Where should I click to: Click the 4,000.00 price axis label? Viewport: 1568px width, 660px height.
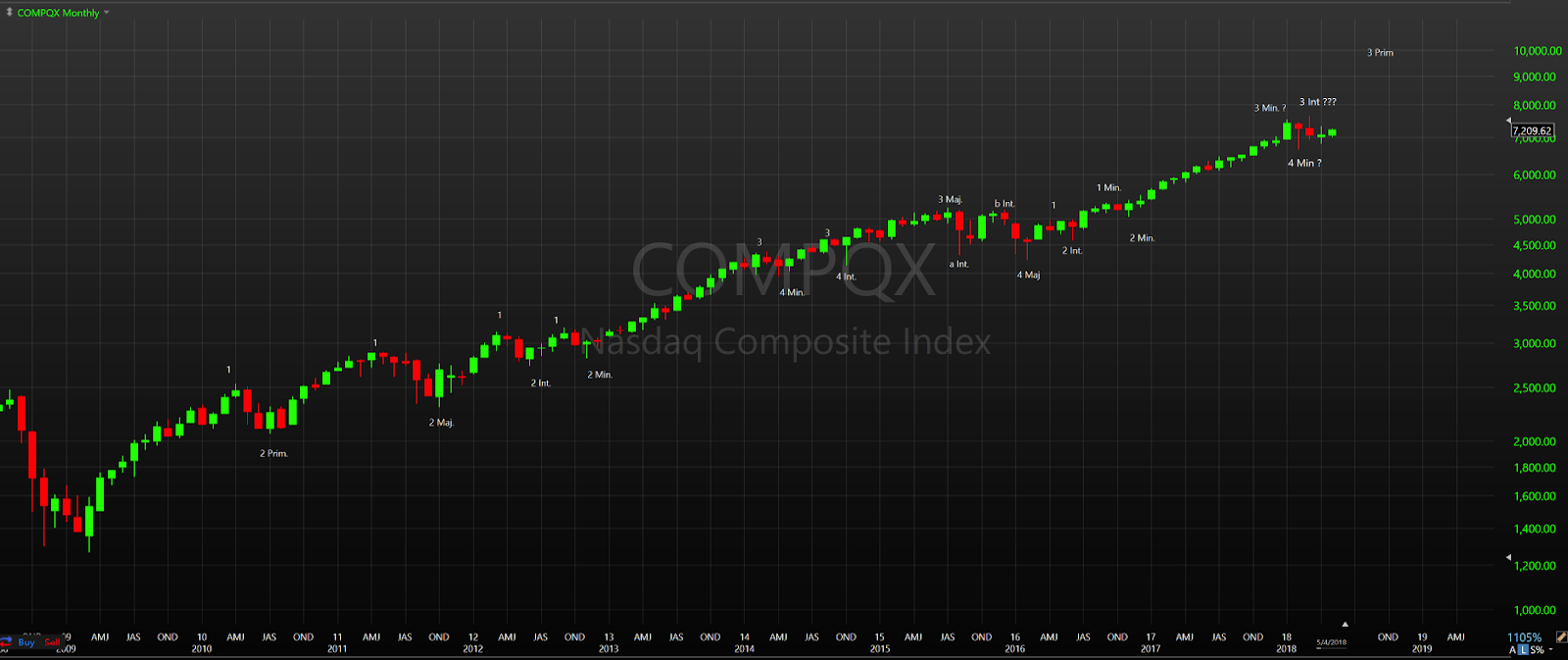(x=1535, y=274)
